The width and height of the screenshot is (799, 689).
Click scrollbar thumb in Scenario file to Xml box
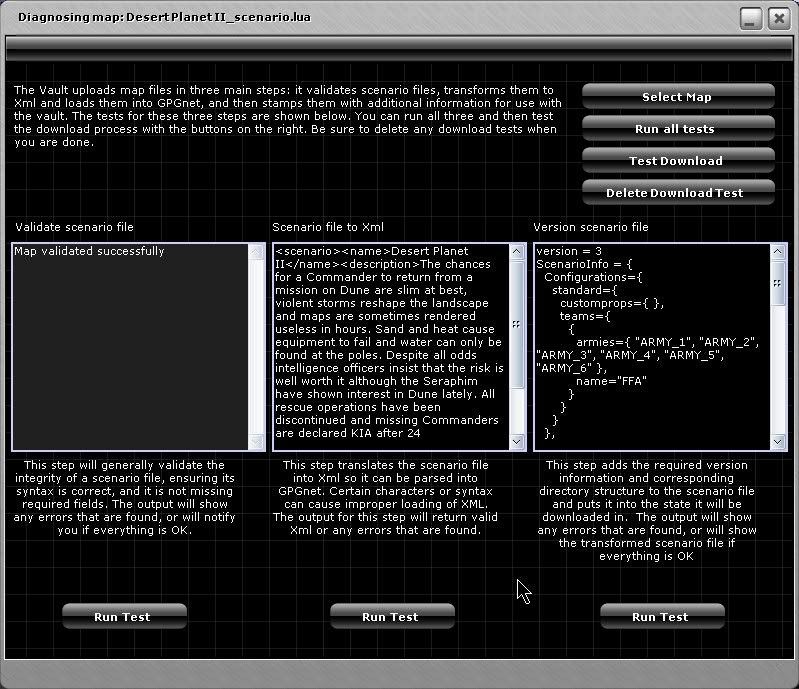tap(517, 324)
